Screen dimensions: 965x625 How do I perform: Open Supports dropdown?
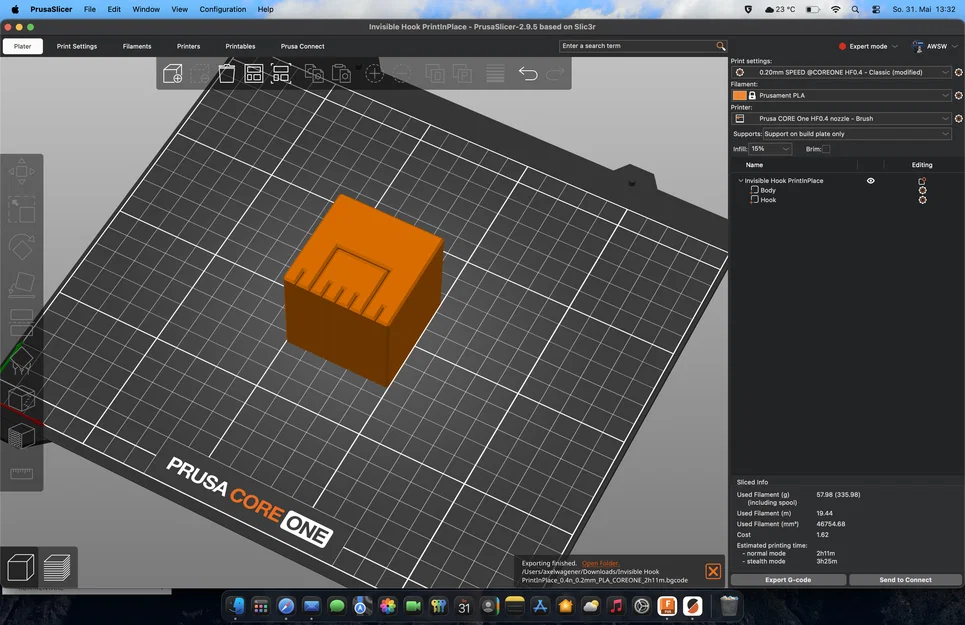click(x=857, y=134)
